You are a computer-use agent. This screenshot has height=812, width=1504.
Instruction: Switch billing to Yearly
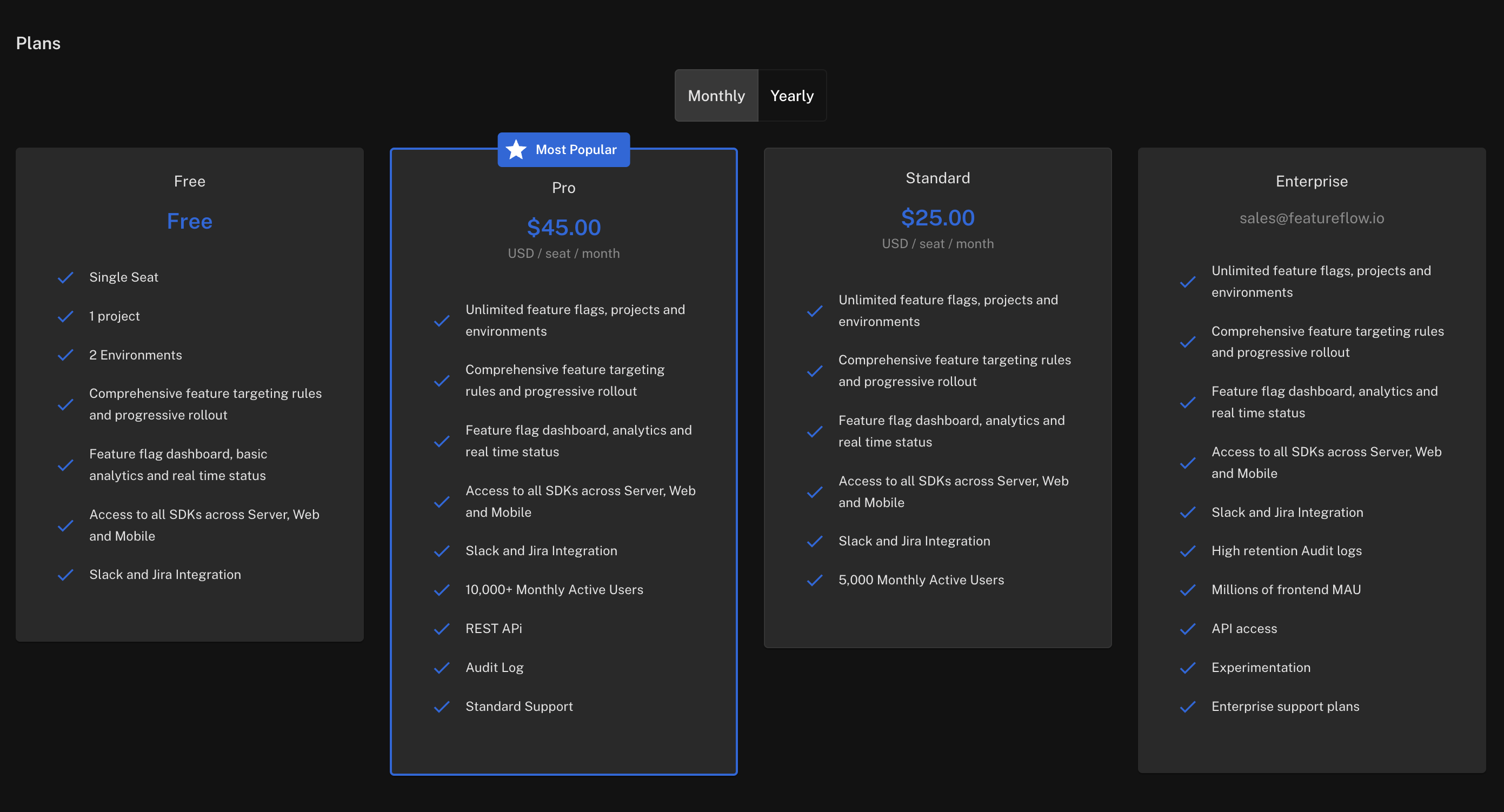pos(791,96)
